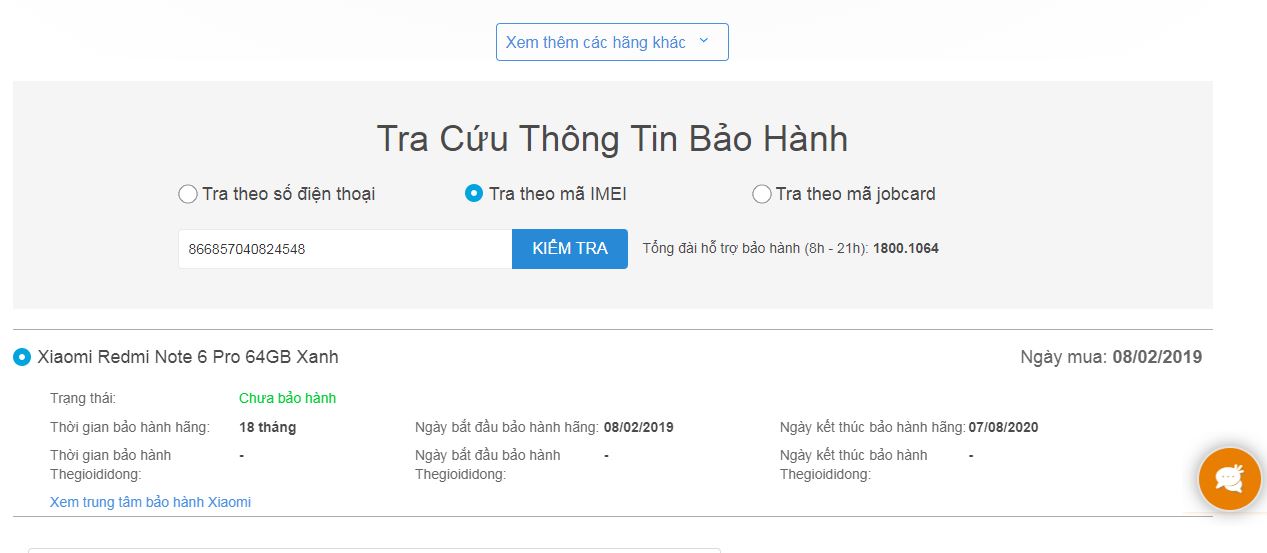Select the Tra theo mã IMEI radio

[x=474, y=194]
